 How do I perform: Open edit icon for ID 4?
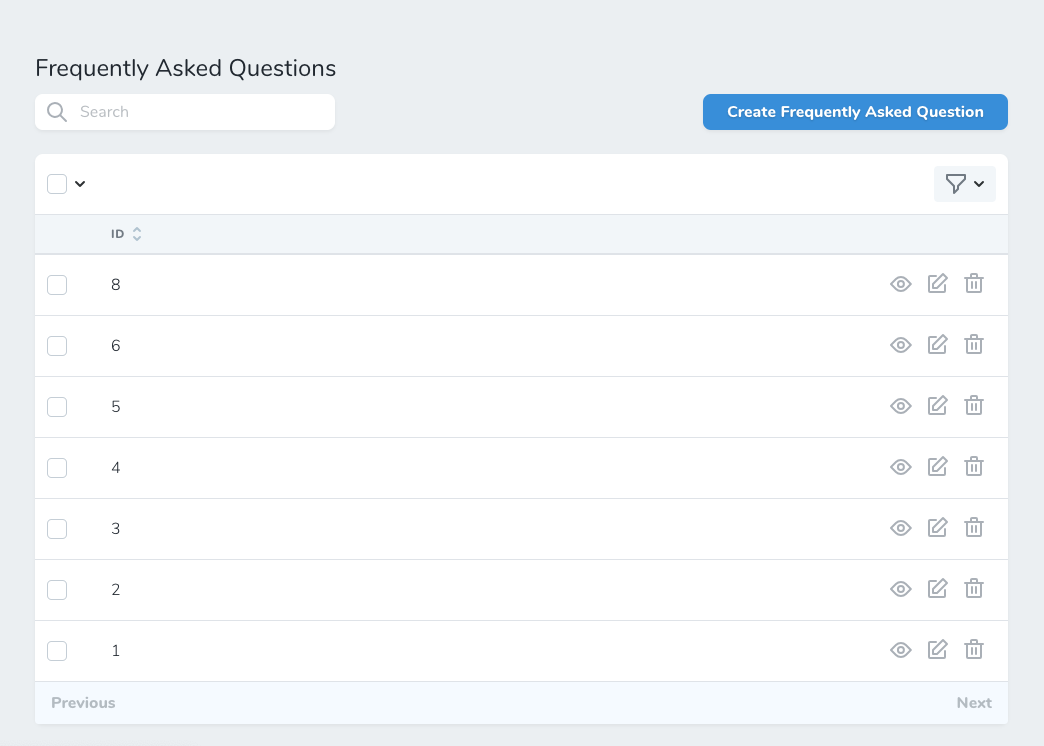coord(937,467)
